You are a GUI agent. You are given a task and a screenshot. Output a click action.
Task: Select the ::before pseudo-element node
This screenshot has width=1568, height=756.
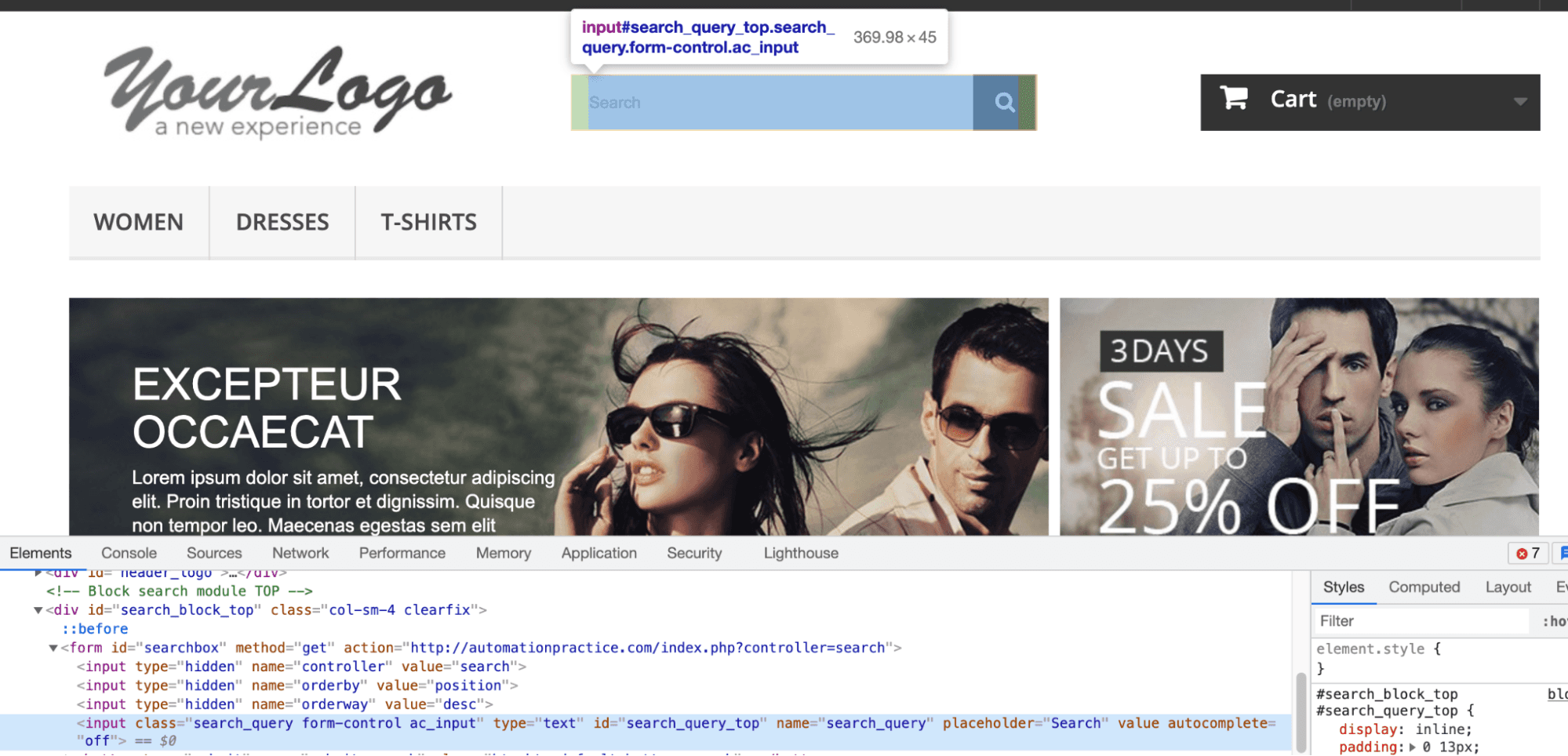pyautogui.click(x=95, y=629)
